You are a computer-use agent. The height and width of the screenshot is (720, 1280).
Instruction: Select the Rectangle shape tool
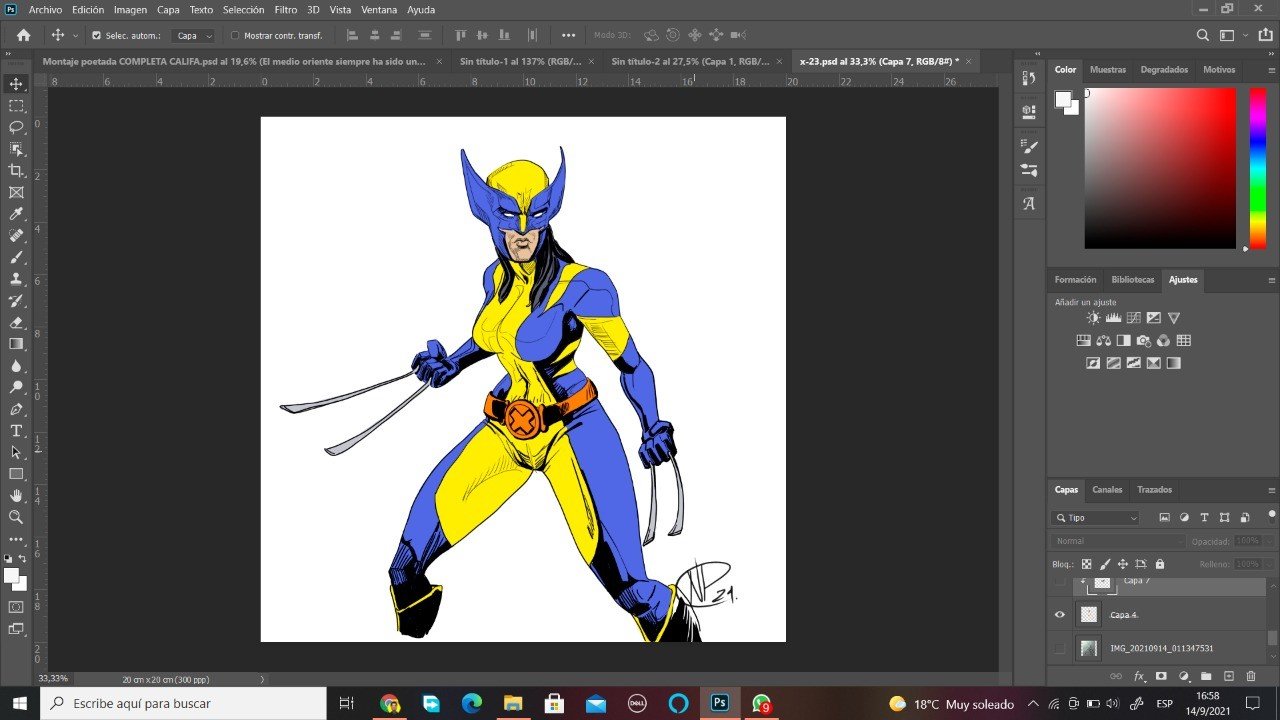click(x=16, y=474)
